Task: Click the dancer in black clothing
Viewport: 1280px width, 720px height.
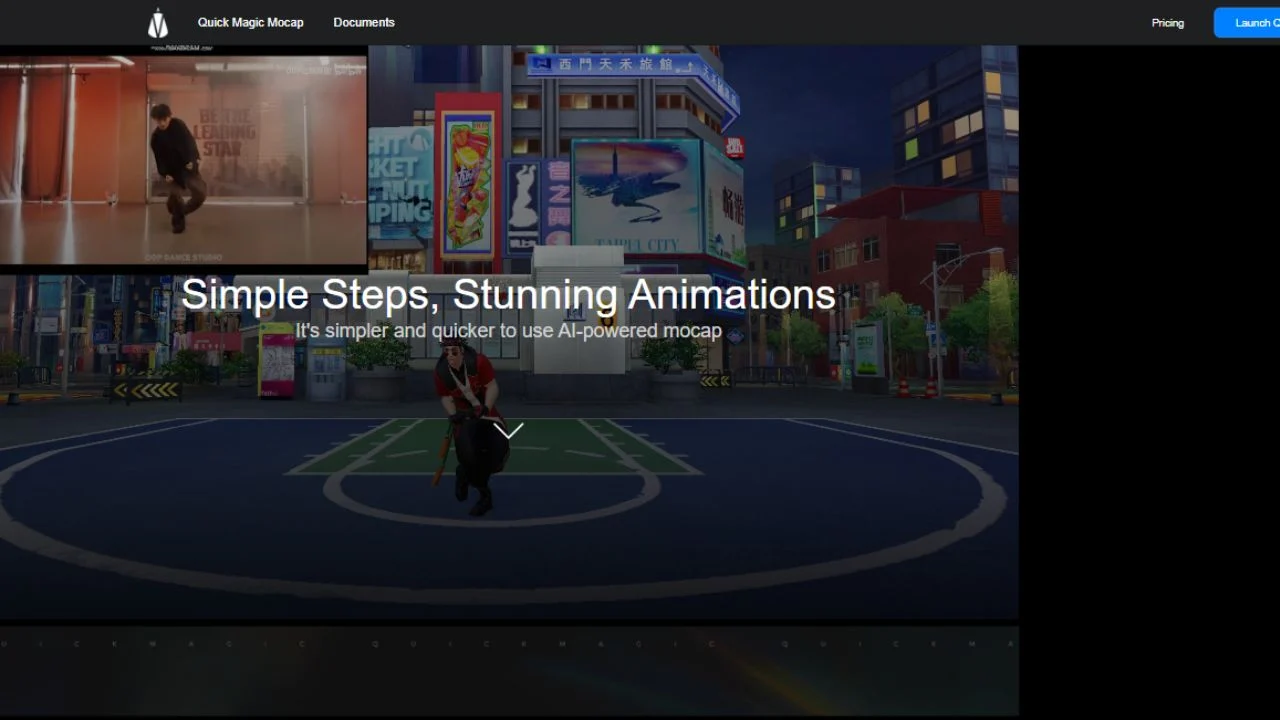Action: tap(176, 165)
